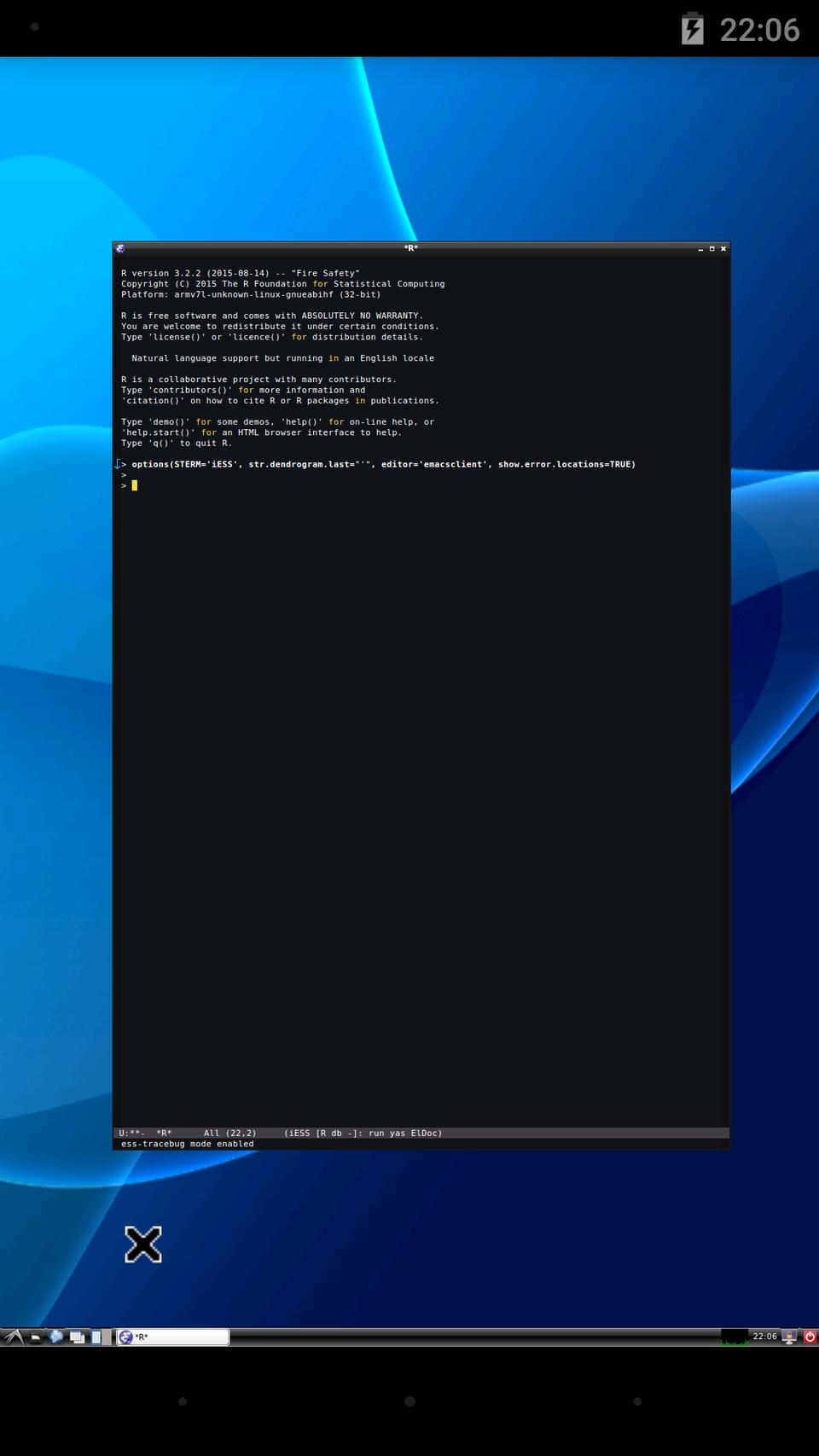Launch the web browser from taskbar
The width and height of the screenshot is (819, 1456).
pos(56,1337)
